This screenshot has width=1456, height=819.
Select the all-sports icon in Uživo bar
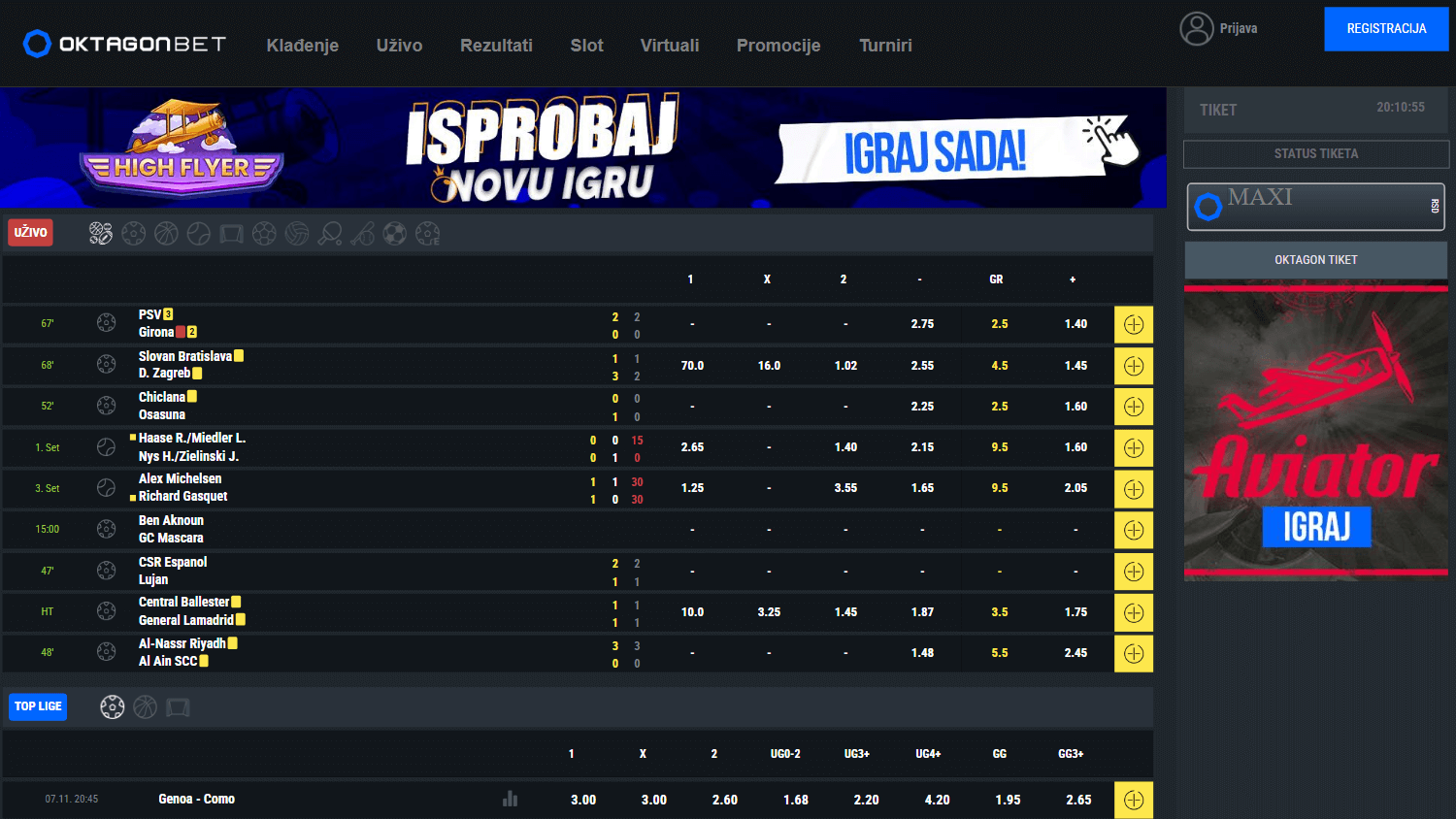101,233
